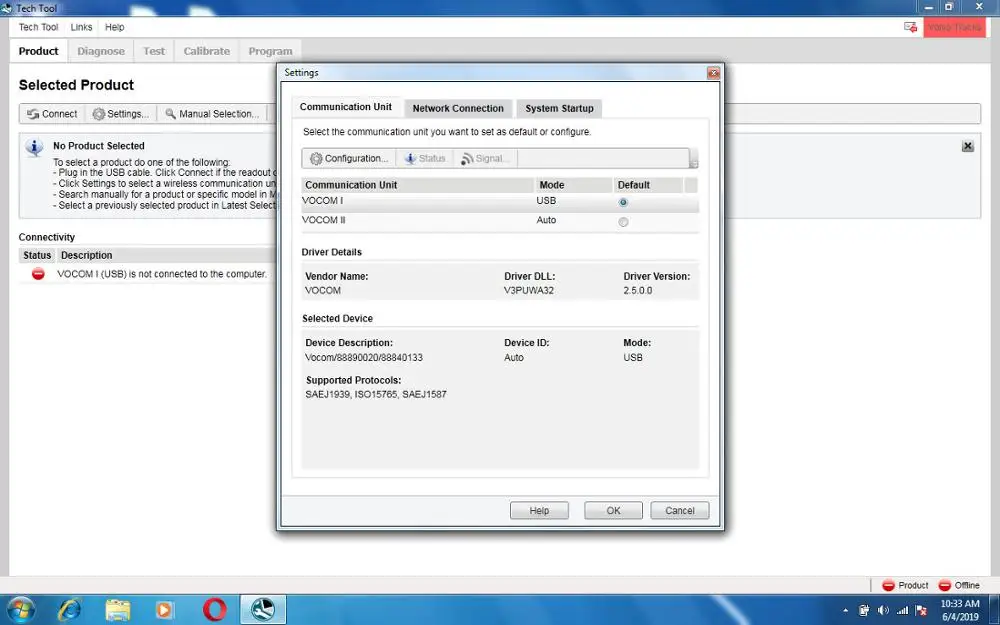The image size is (1000, 625).
Task: Go to the Test tab
Action: click(154, 51)
